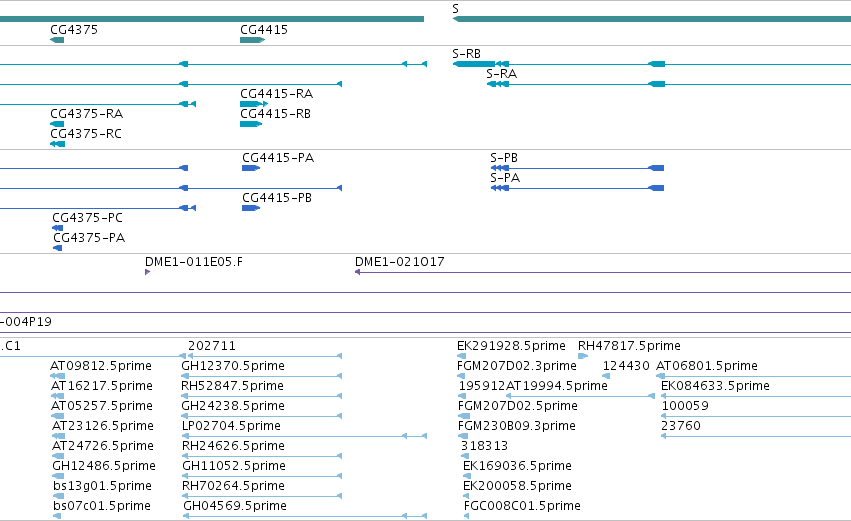Open the DME1-011E05.F feature label
Image resolution: width=851 pixels, height=521 pixels.
(x=194, y=262)
